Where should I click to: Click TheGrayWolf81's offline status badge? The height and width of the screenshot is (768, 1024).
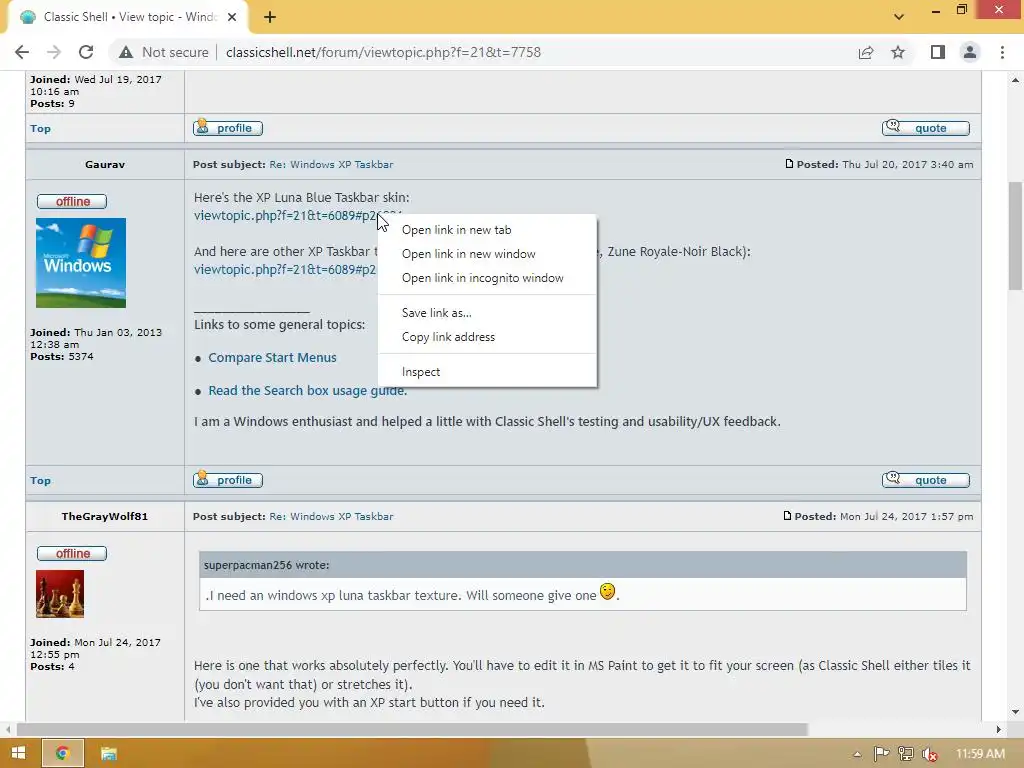coord(72,553)
